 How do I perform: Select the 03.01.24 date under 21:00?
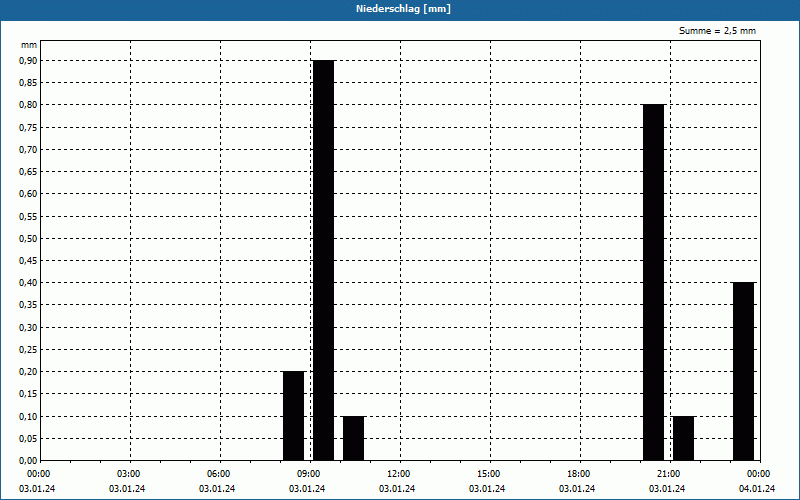(667, 489)
